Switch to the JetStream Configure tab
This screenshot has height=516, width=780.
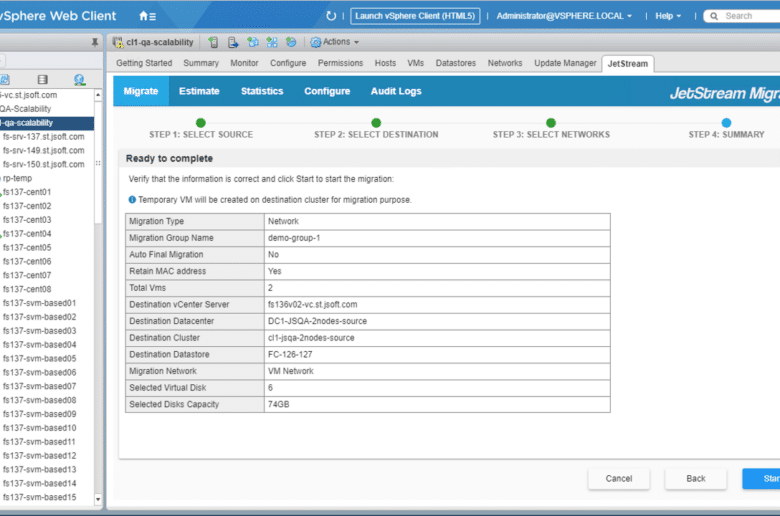pos(327,91)
